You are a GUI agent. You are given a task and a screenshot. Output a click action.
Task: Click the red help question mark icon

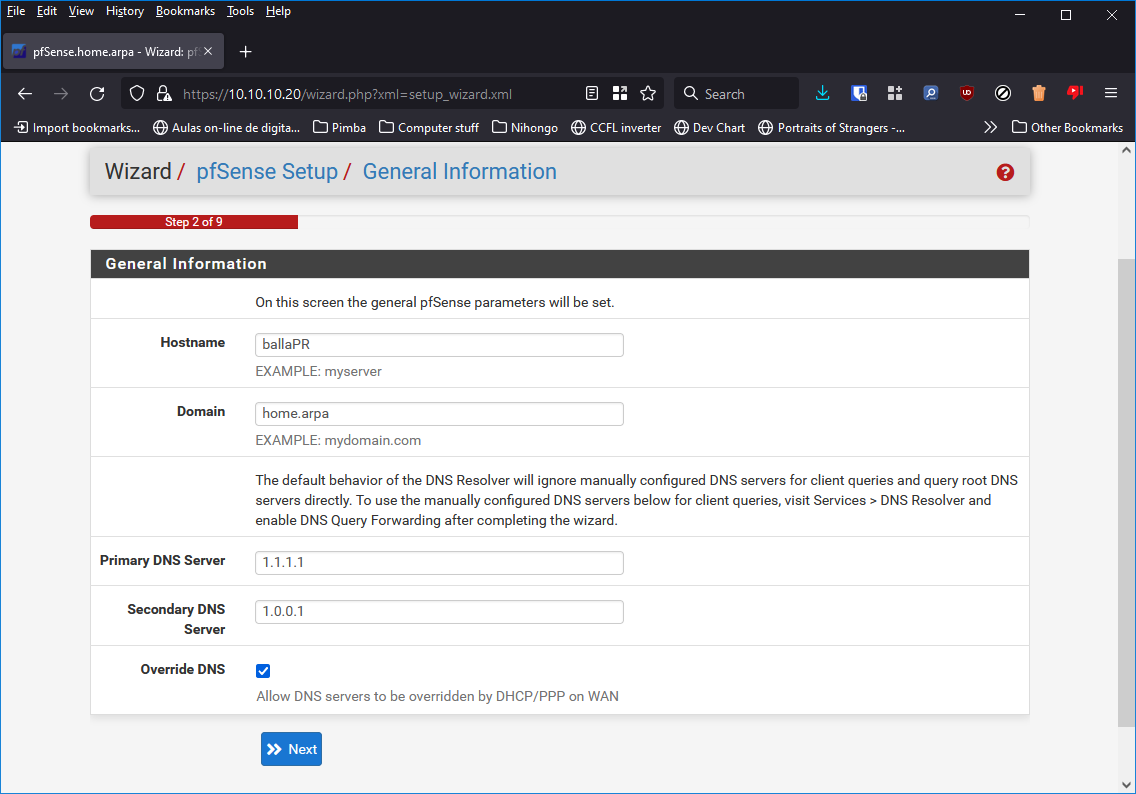click(1005, 172)
